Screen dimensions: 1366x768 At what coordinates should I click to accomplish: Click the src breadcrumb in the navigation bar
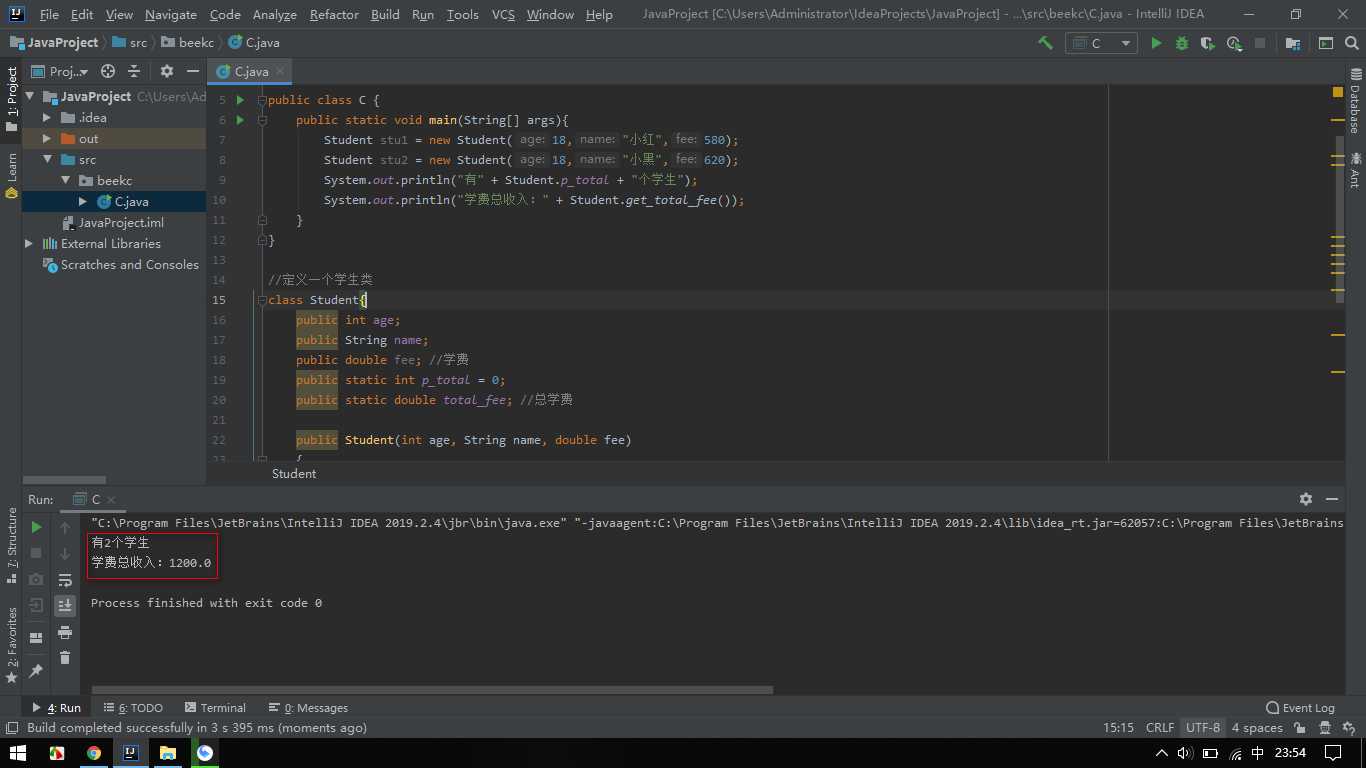pyautogui.click(x=129, y=43)
